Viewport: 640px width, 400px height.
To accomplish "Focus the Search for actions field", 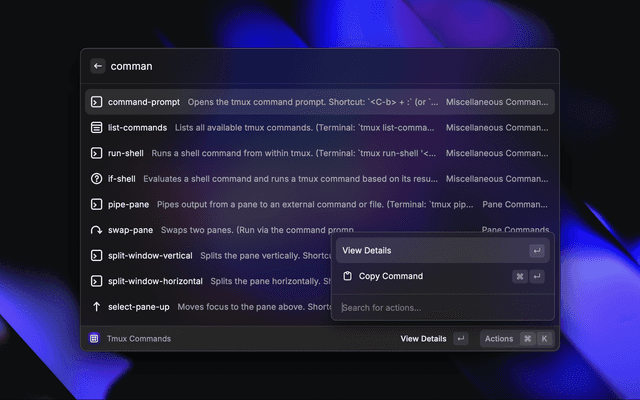I will click(440, 307).
